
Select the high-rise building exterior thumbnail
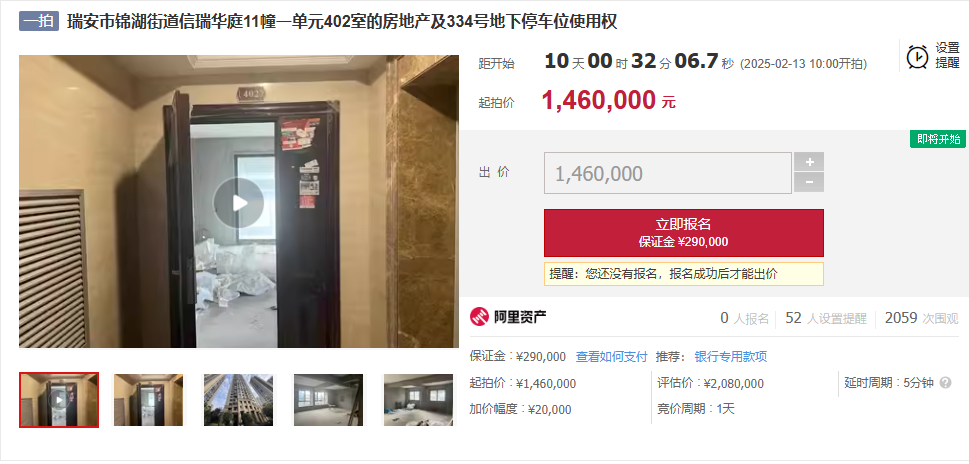pyautogui.click(x=239, y=400)
